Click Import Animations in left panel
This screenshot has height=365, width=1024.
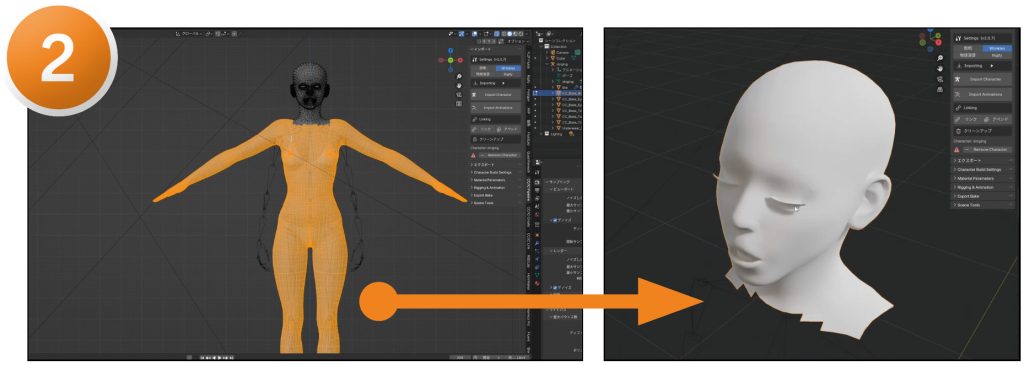pos(496,108)
